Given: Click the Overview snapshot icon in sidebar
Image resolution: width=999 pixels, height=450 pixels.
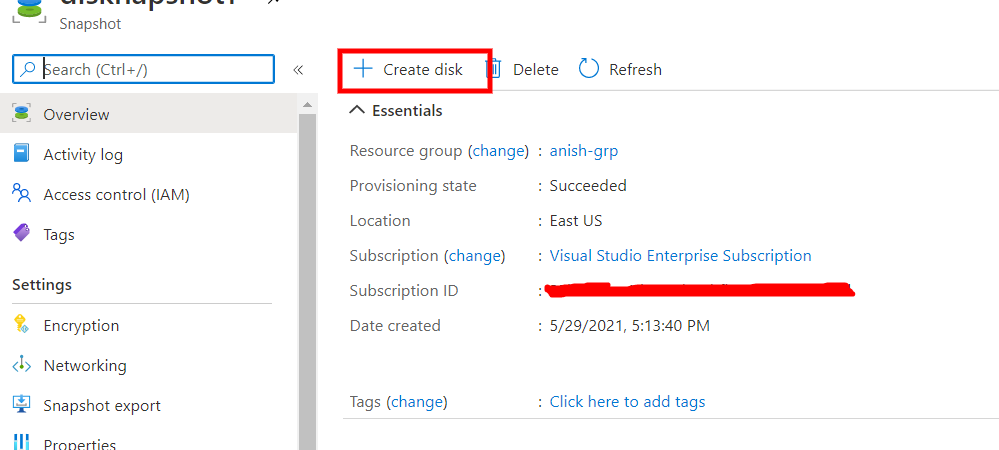Looking at the screenshot, I should pos(22,114).
